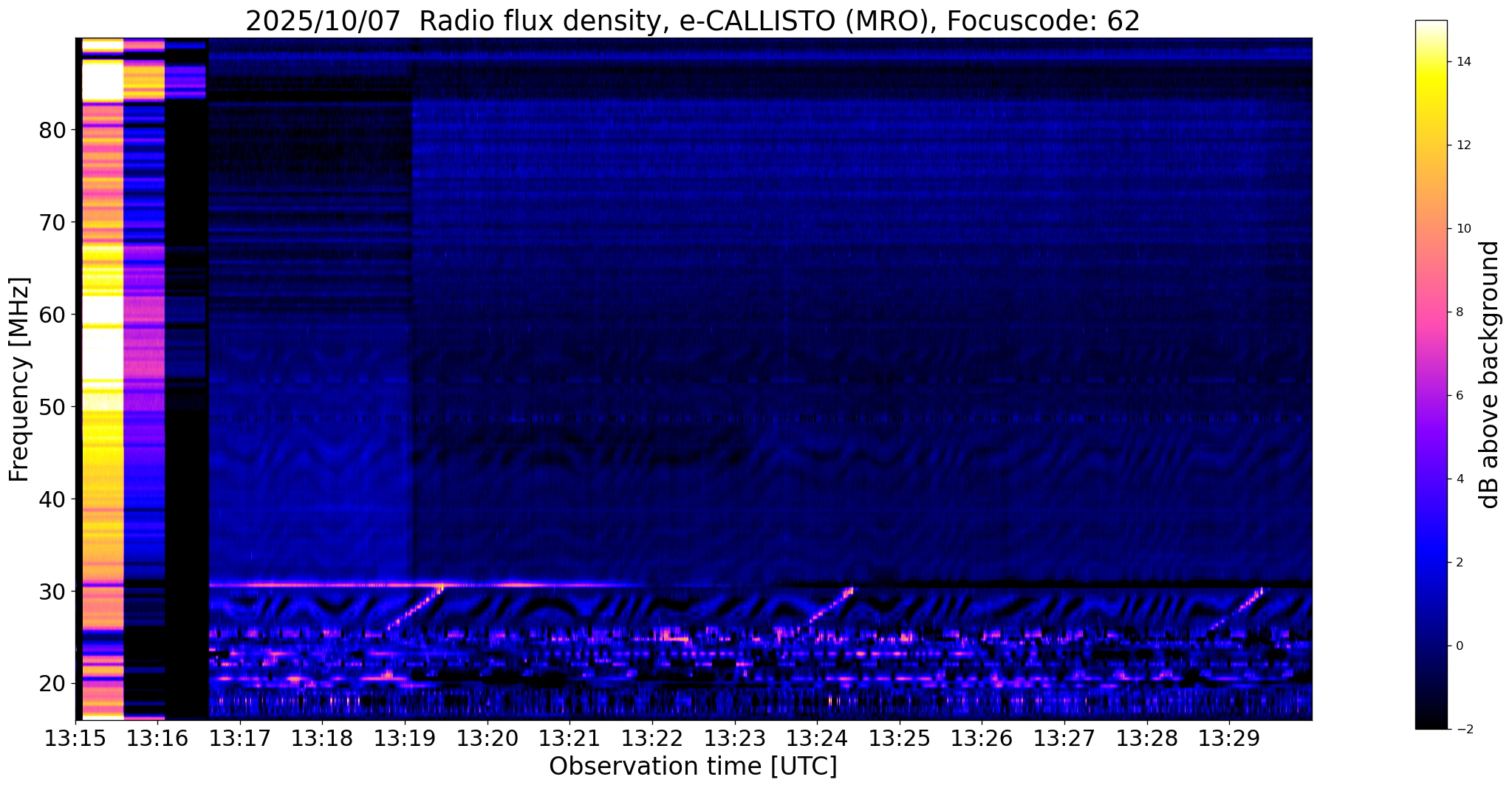
Task: Click the 20 MHz frequency tick label
Action: pos(52,684)
